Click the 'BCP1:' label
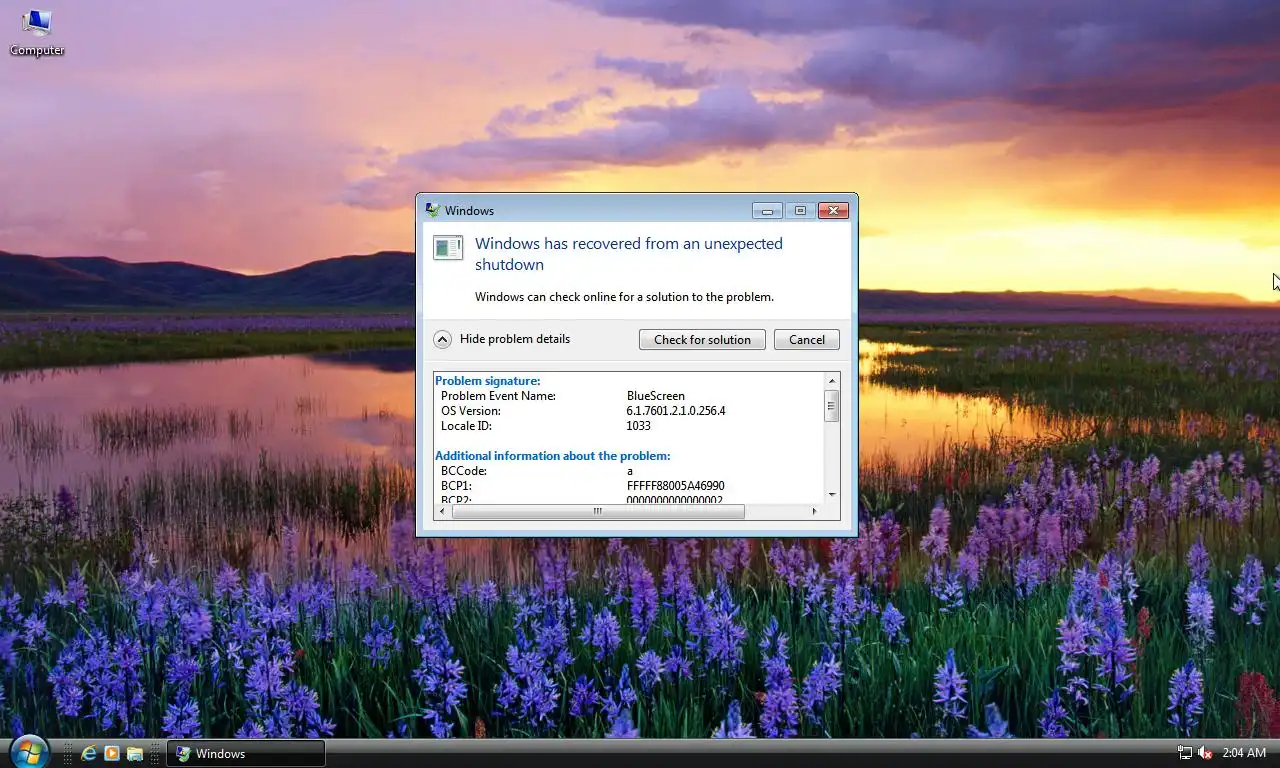Screen dimensions: 1280x768 455,486
